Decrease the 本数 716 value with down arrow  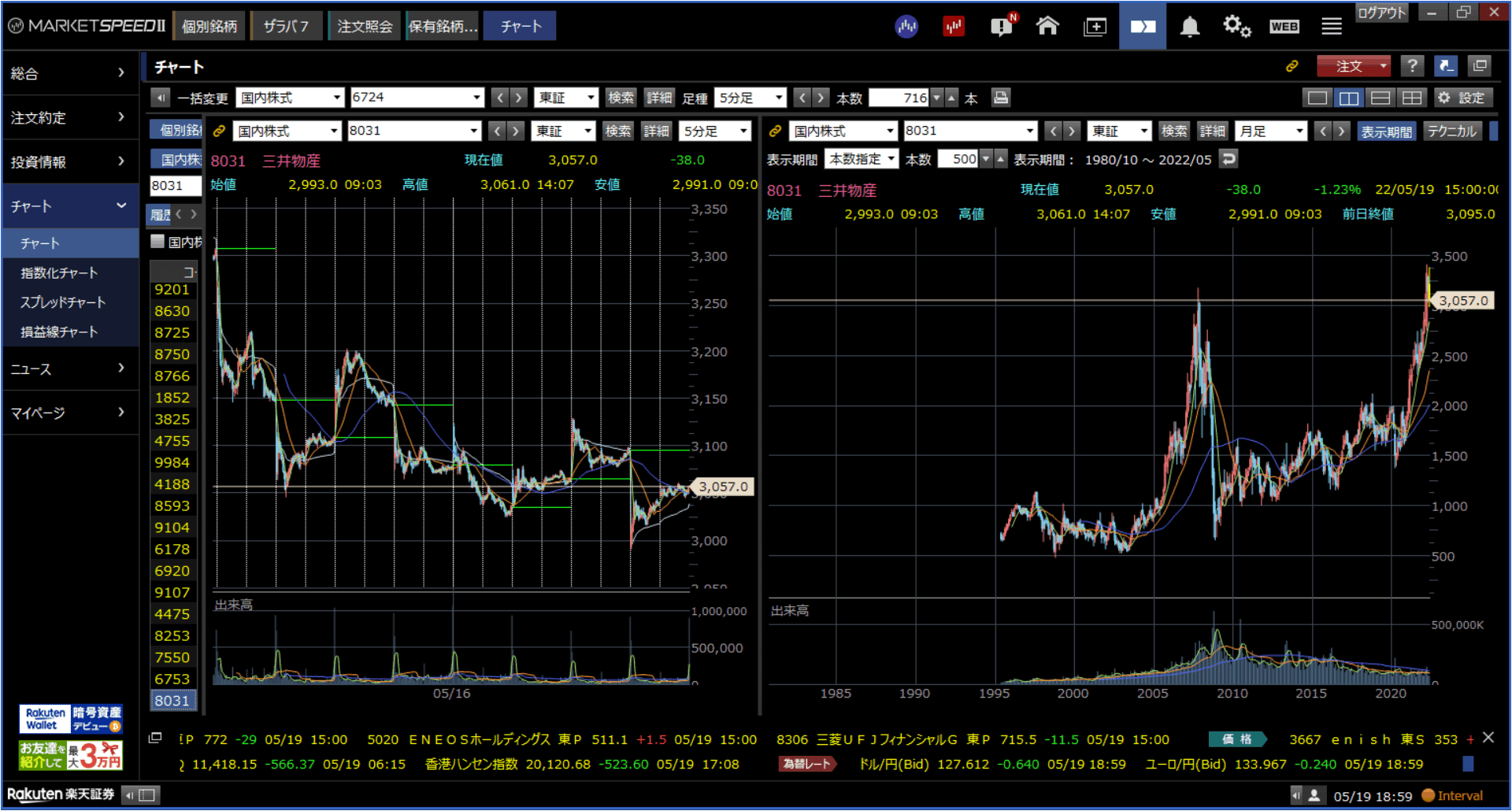coord(937,98)
